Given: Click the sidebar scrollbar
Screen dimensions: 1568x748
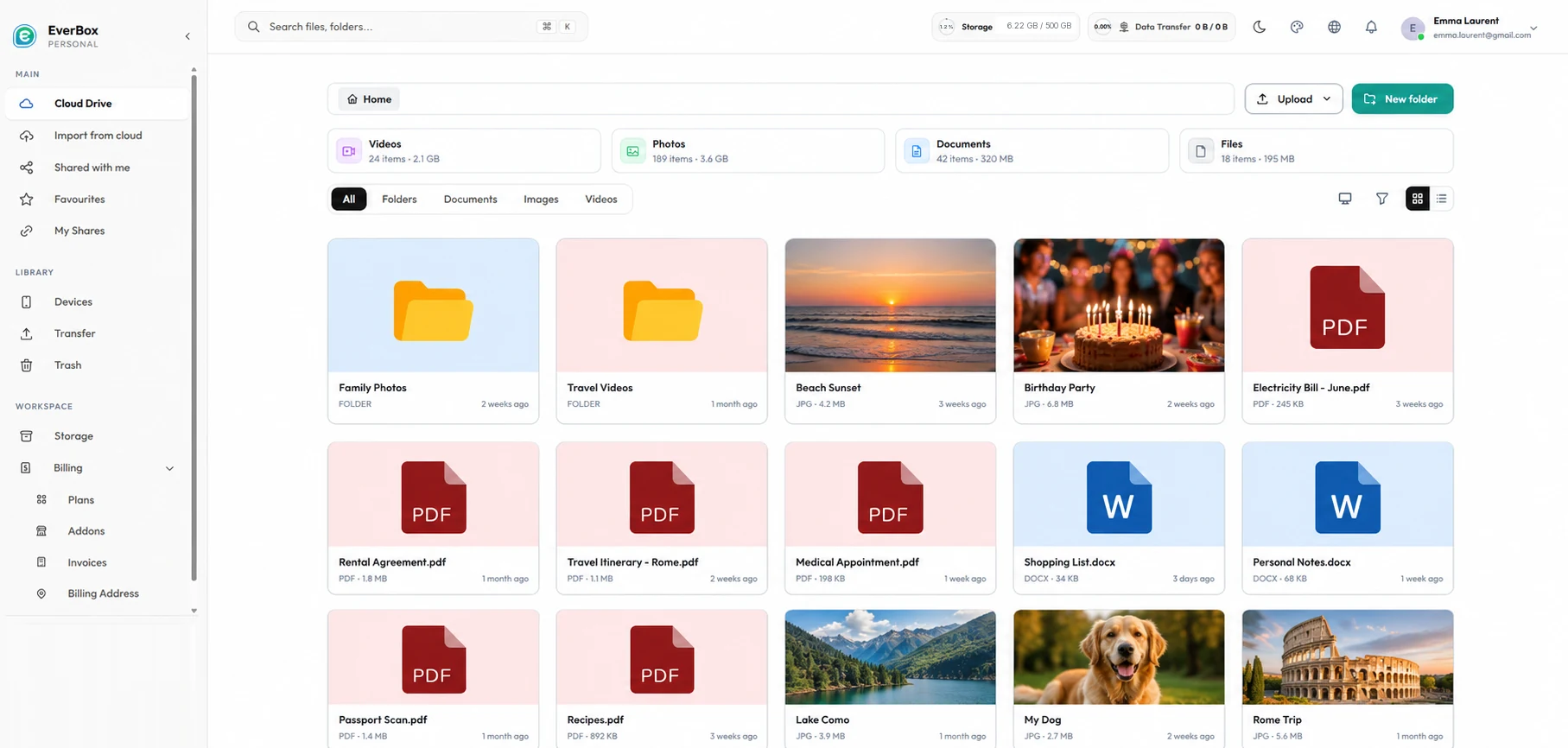Looking at the screenshot, I should pyautogui.click(x=194, y=328).
